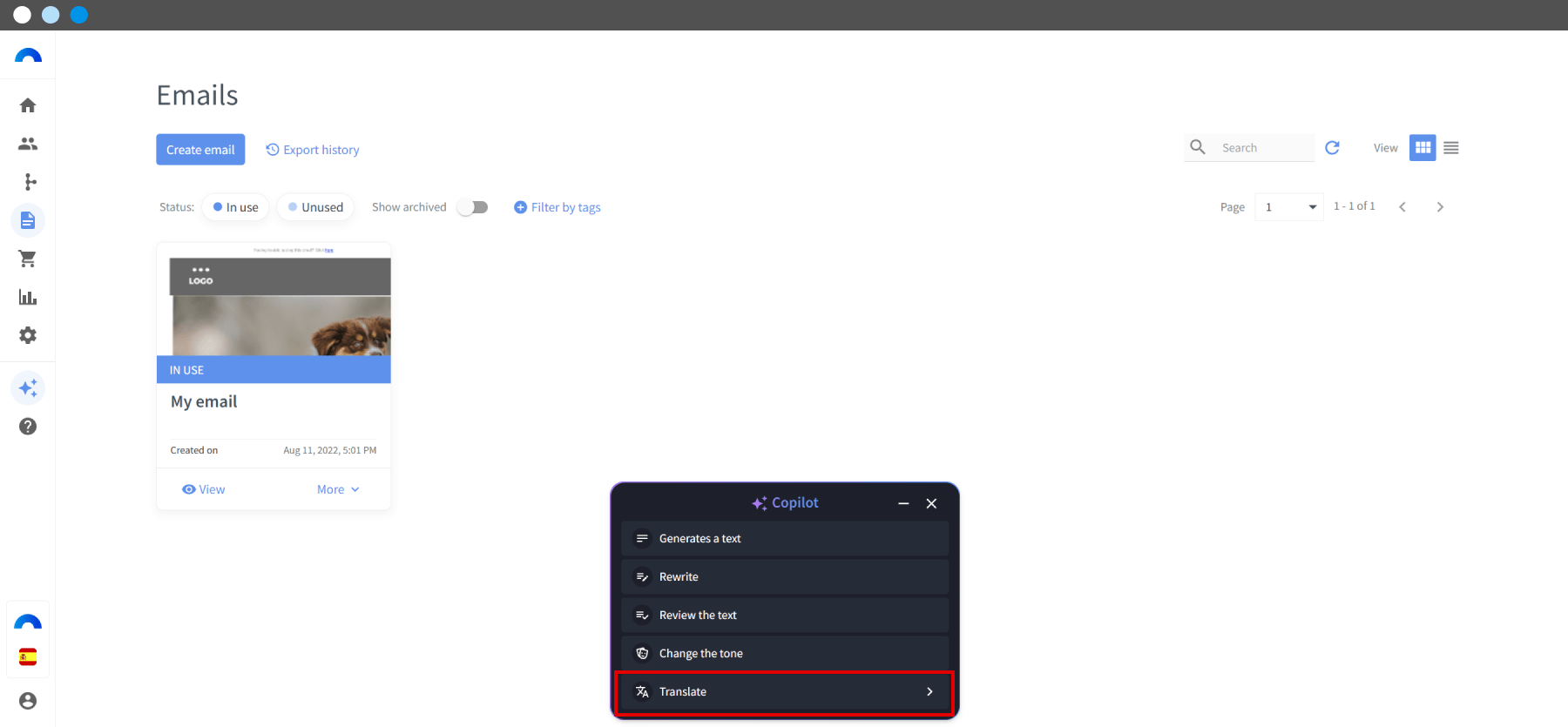Open the Copilot sparkle sidebar icon
Viewport: 1568px width, 727px height.
point(28,387)
